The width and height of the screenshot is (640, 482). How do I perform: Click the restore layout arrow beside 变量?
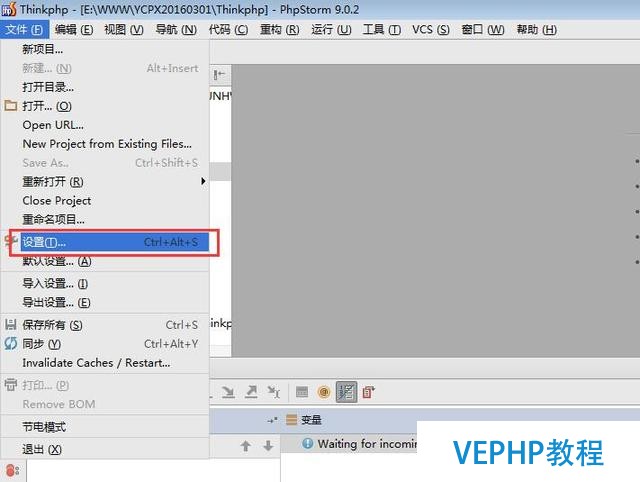tap(272, 420)
